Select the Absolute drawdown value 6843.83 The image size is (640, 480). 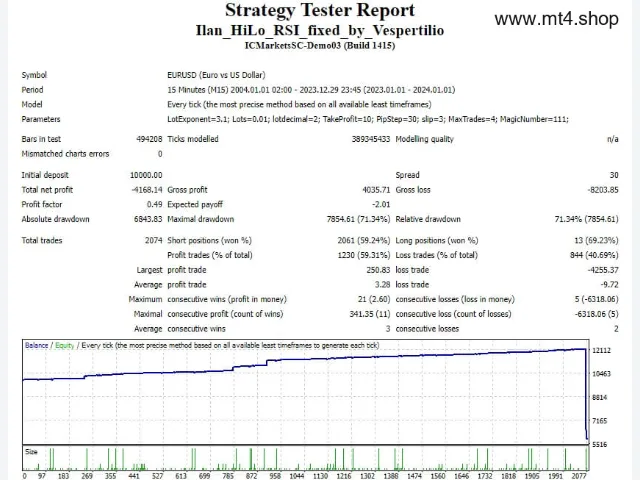(x=148, y=219)
